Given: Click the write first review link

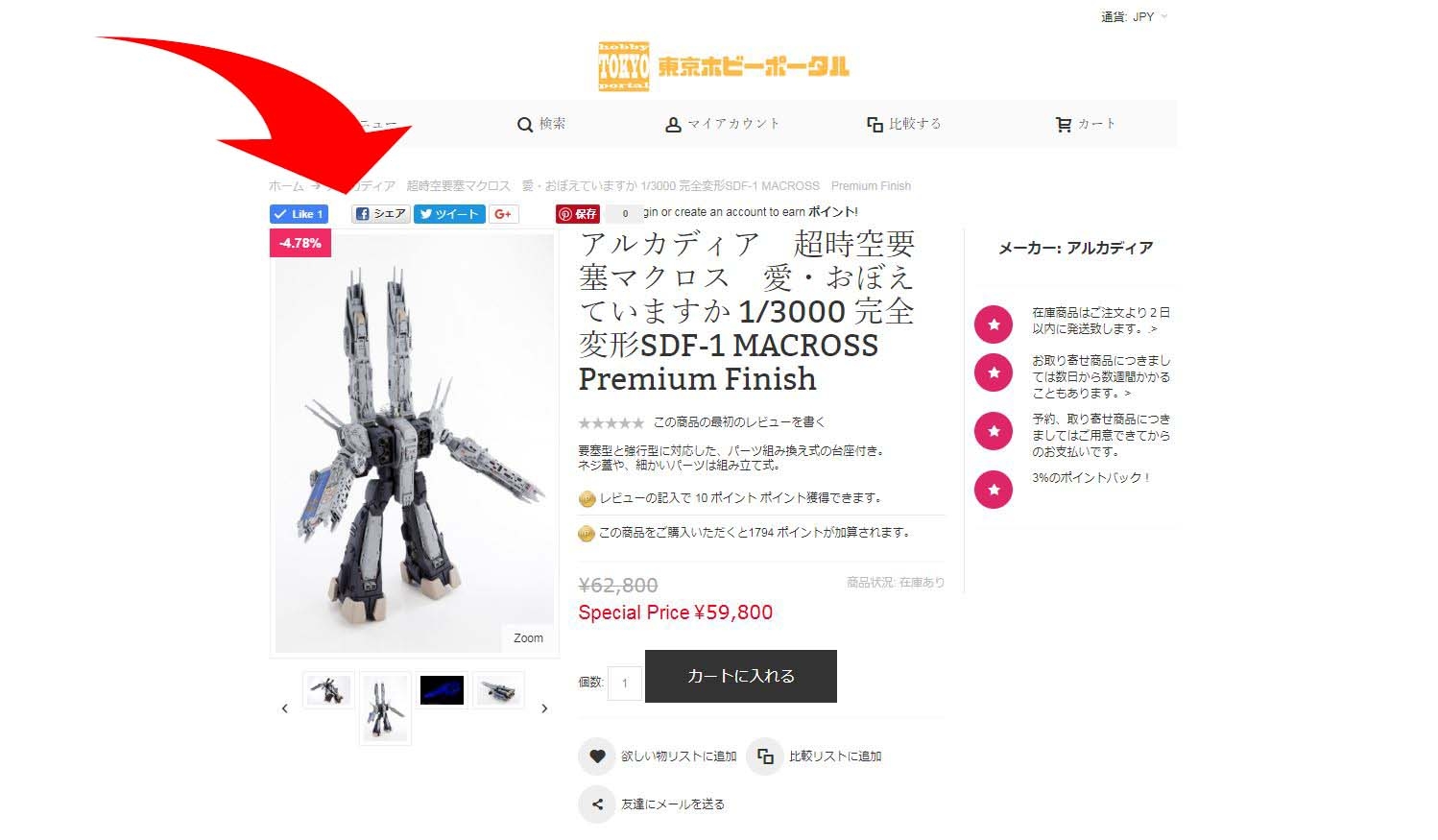Looking at the screenshot, I should coord(739,422).
